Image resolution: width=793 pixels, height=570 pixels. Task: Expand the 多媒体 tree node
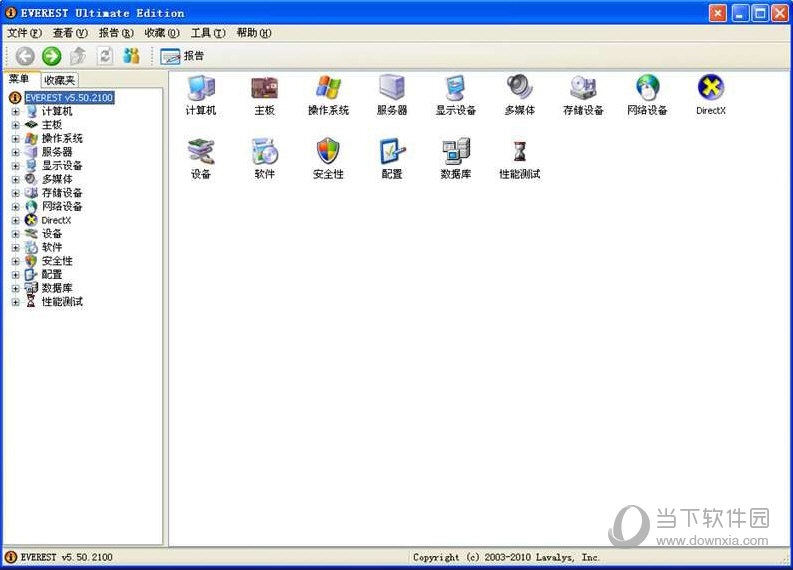(x=16, y=180)
